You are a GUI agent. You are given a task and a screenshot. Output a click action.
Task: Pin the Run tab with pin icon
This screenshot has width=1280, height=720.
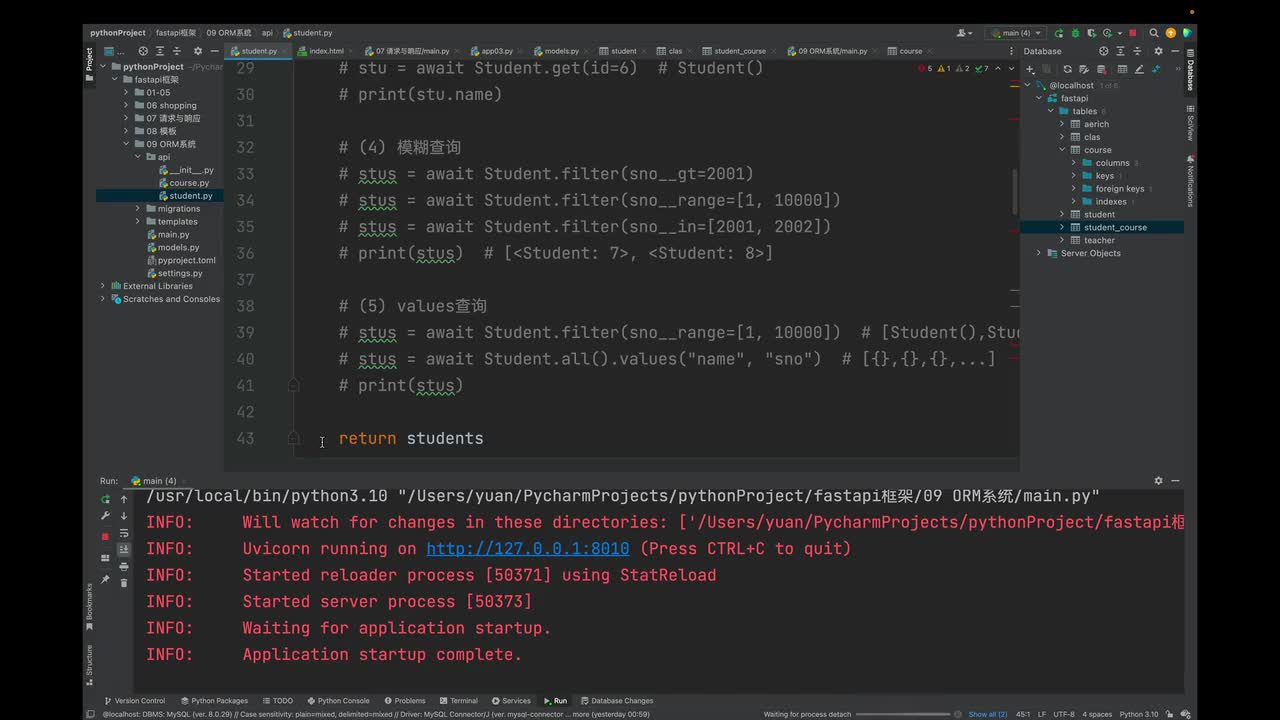point(105,579)
